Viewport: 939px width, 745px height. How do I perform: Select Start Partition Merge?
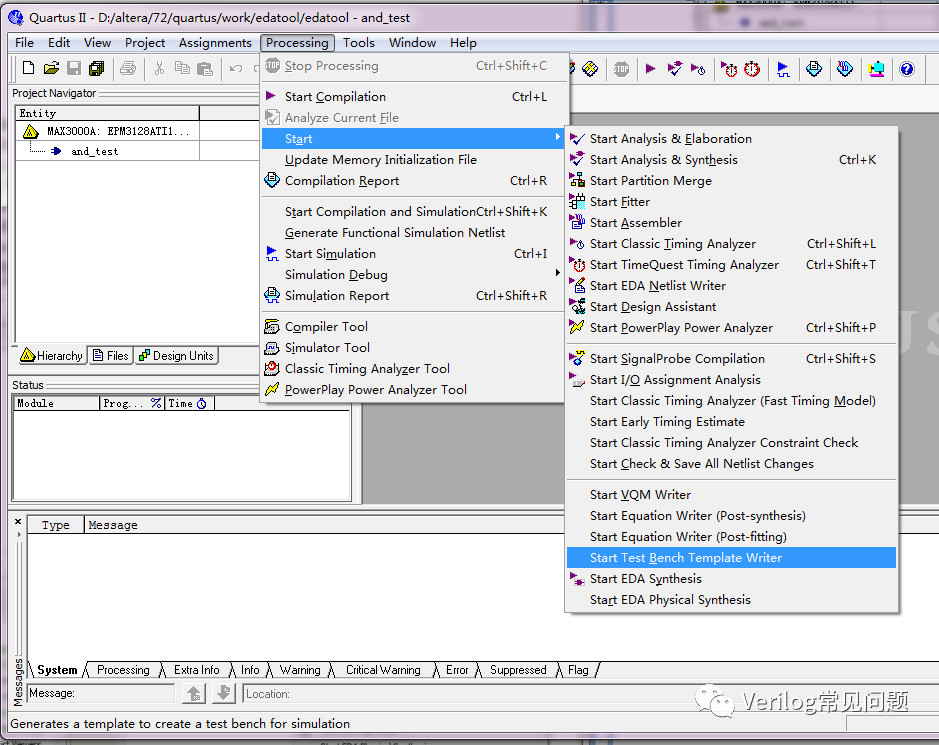click(731, 180)
